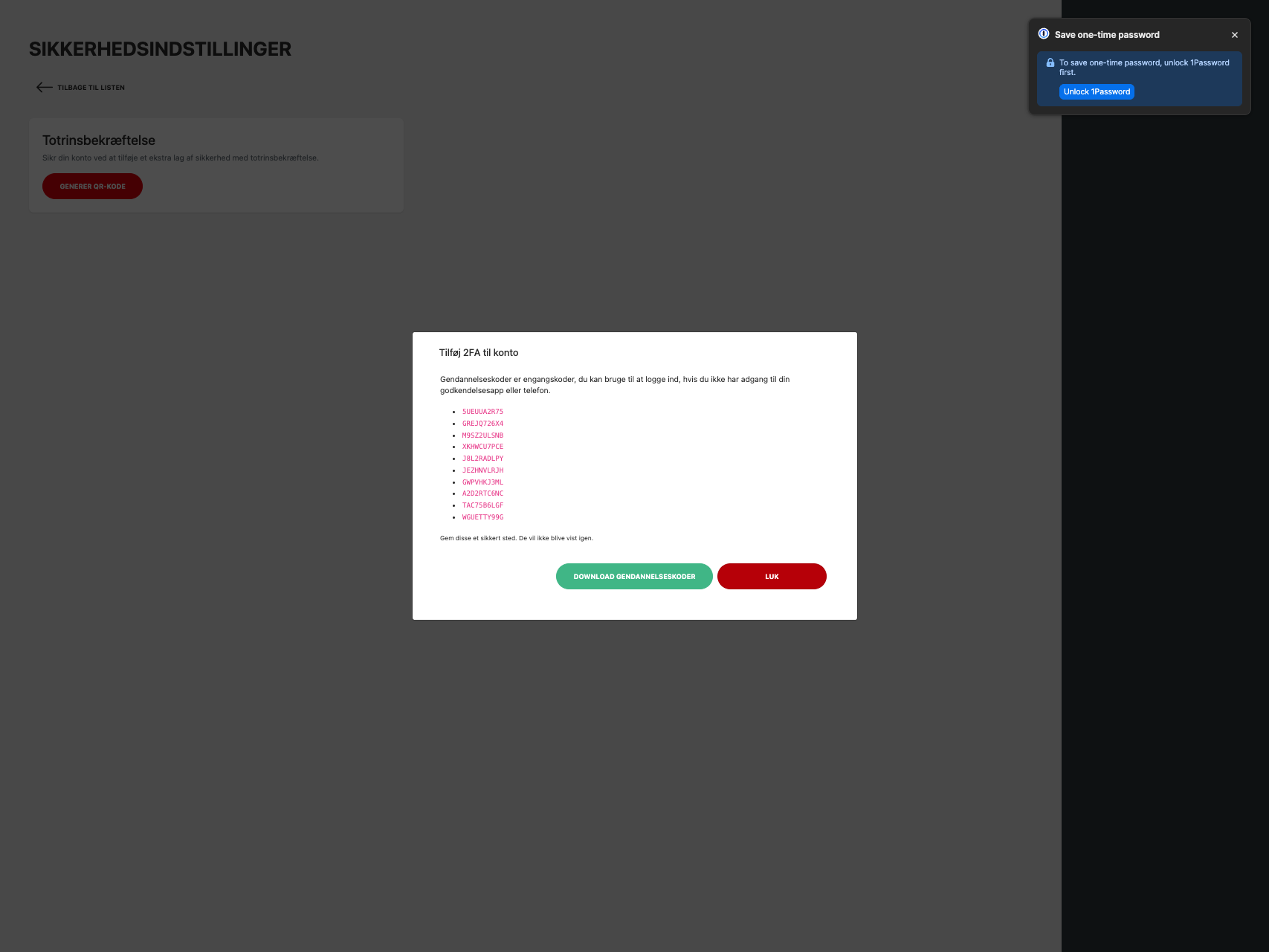Screen dimensions: 1269x952
Task: Click the Generer QR-kode button
Action: tap(92, 187)
